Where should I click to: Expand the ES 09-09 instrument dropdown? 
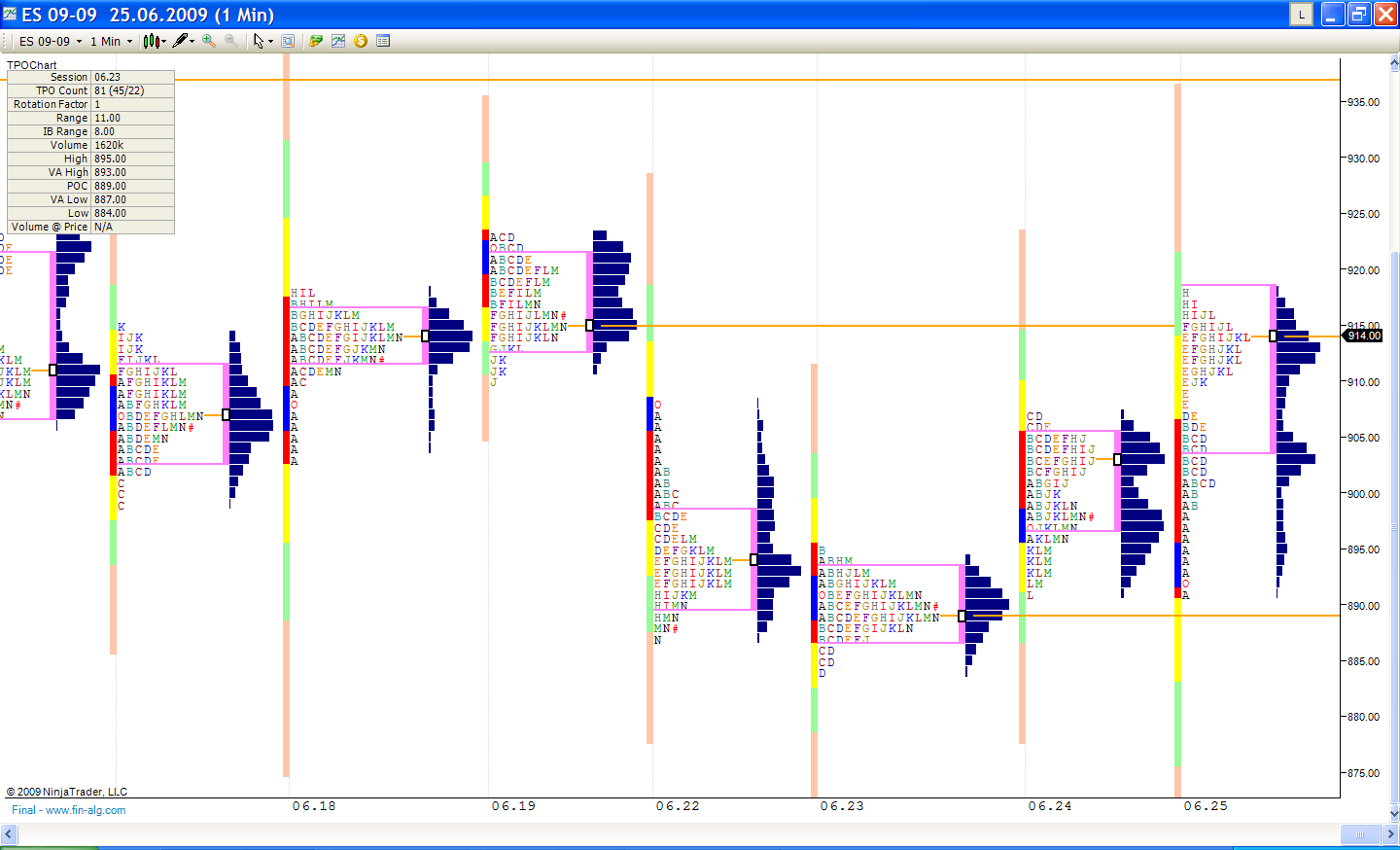point(79,42)
